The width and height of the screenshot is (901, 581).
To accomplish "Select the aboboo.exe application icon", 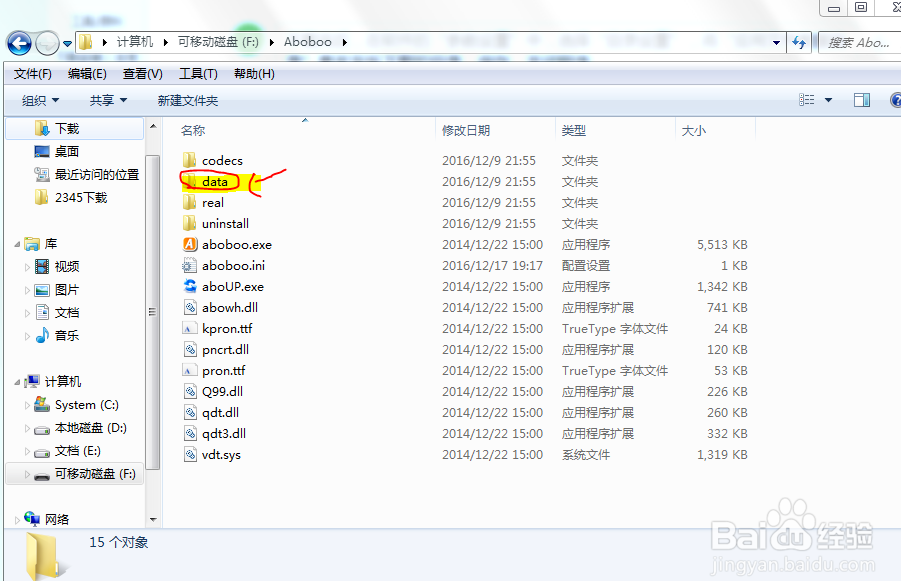I will (190, 244).
